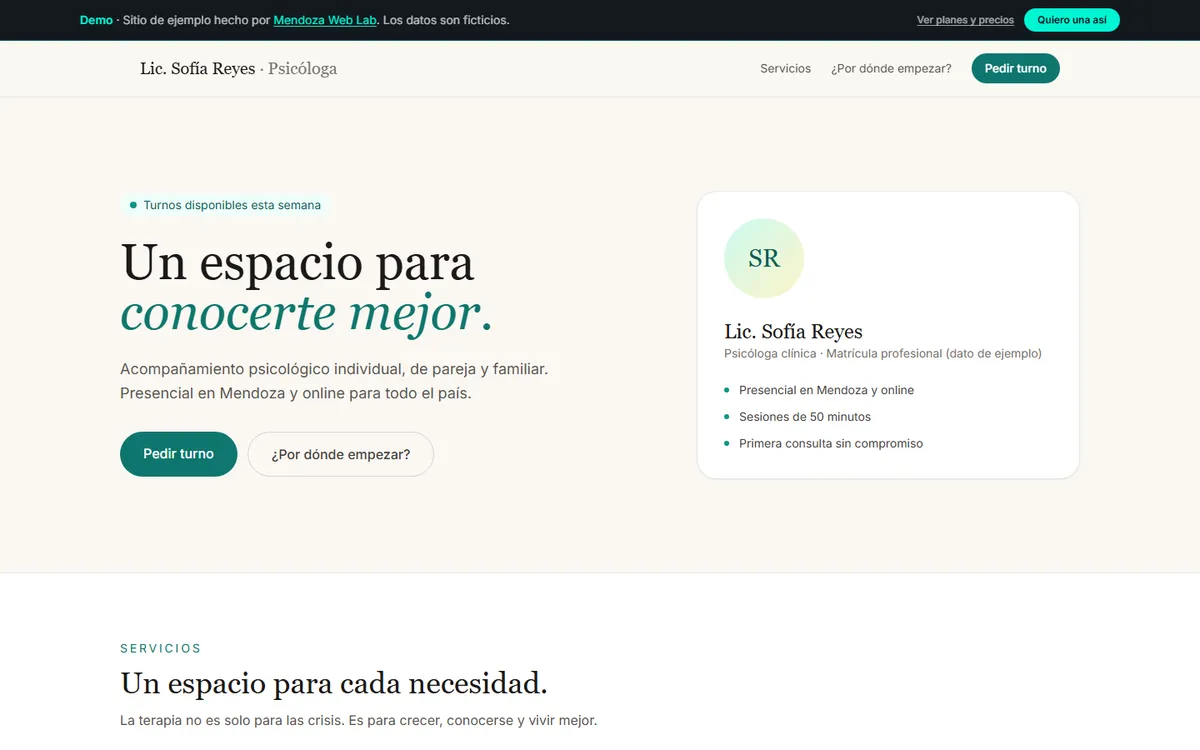
Task: Click the ¿Por dónde empezar? hero button
Action: pyautogui.click(x=341, y=454)
